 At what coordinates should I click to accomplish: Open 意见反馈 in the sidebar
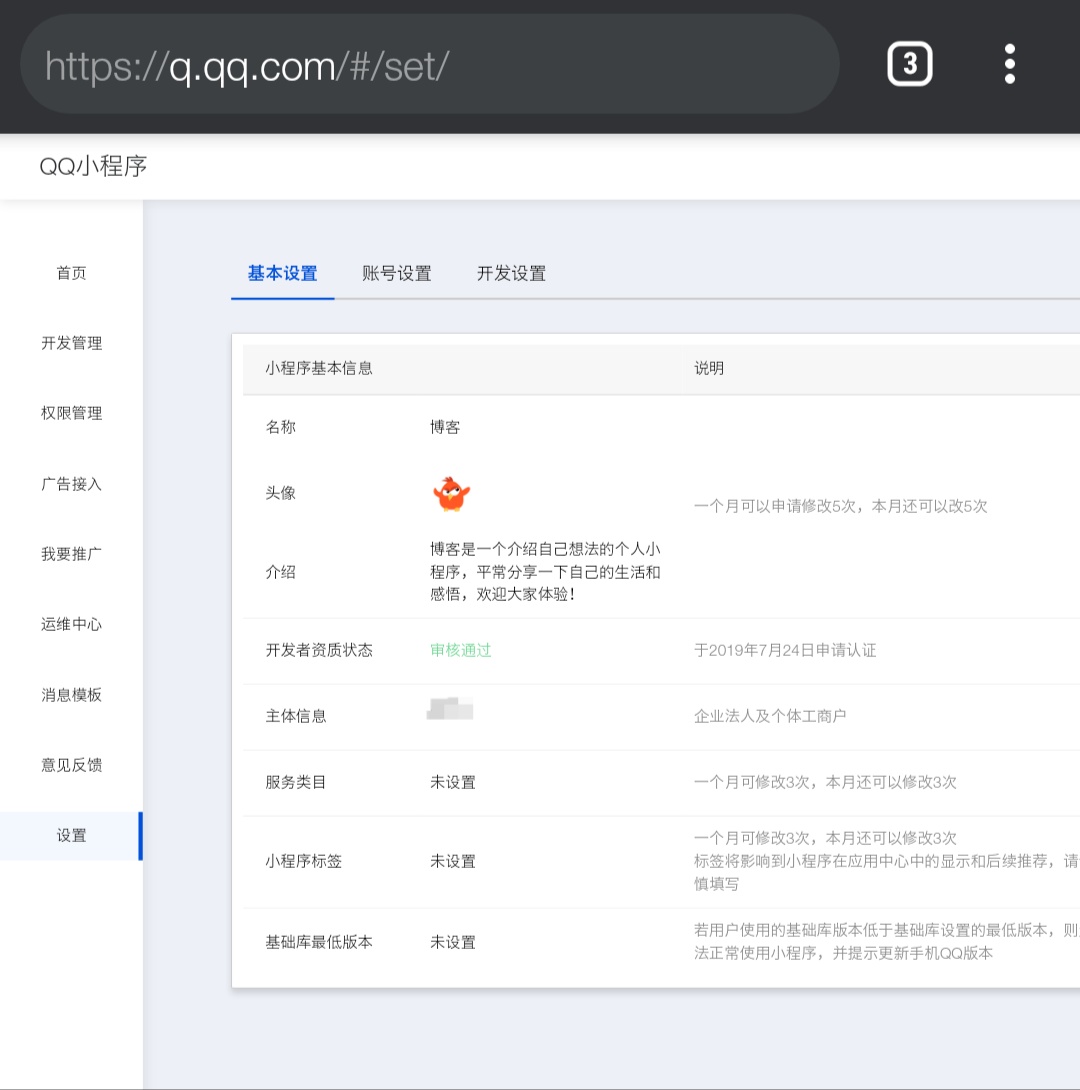72,765
